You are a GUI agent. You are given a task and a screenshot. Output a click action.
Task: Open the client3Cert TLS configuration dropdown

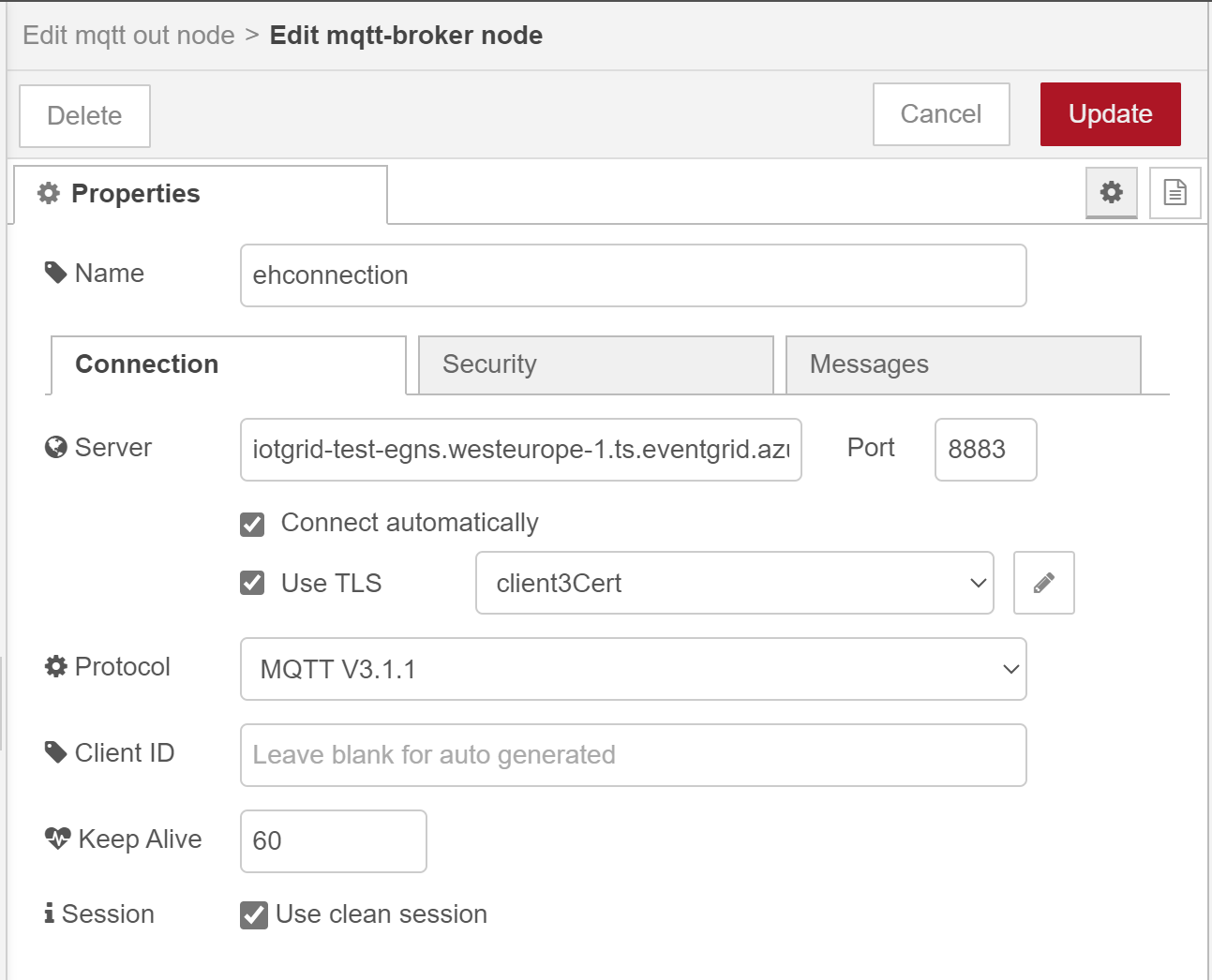pyautogui.click(x=734, y=583)
